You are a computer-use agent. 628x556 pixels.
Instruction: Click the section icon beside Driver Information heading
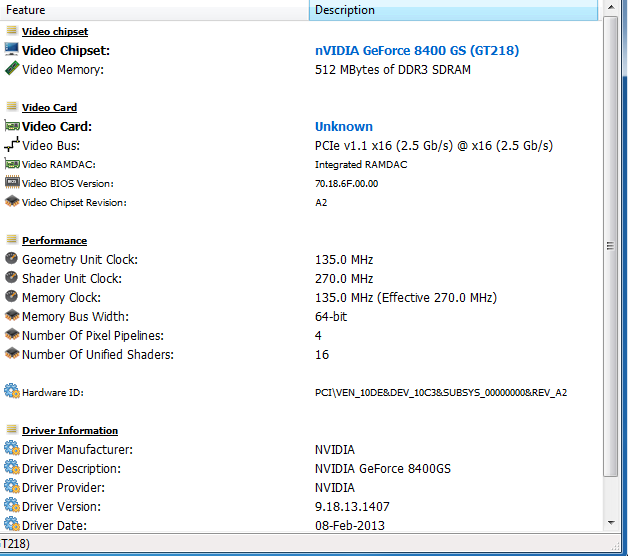[12, 429]
